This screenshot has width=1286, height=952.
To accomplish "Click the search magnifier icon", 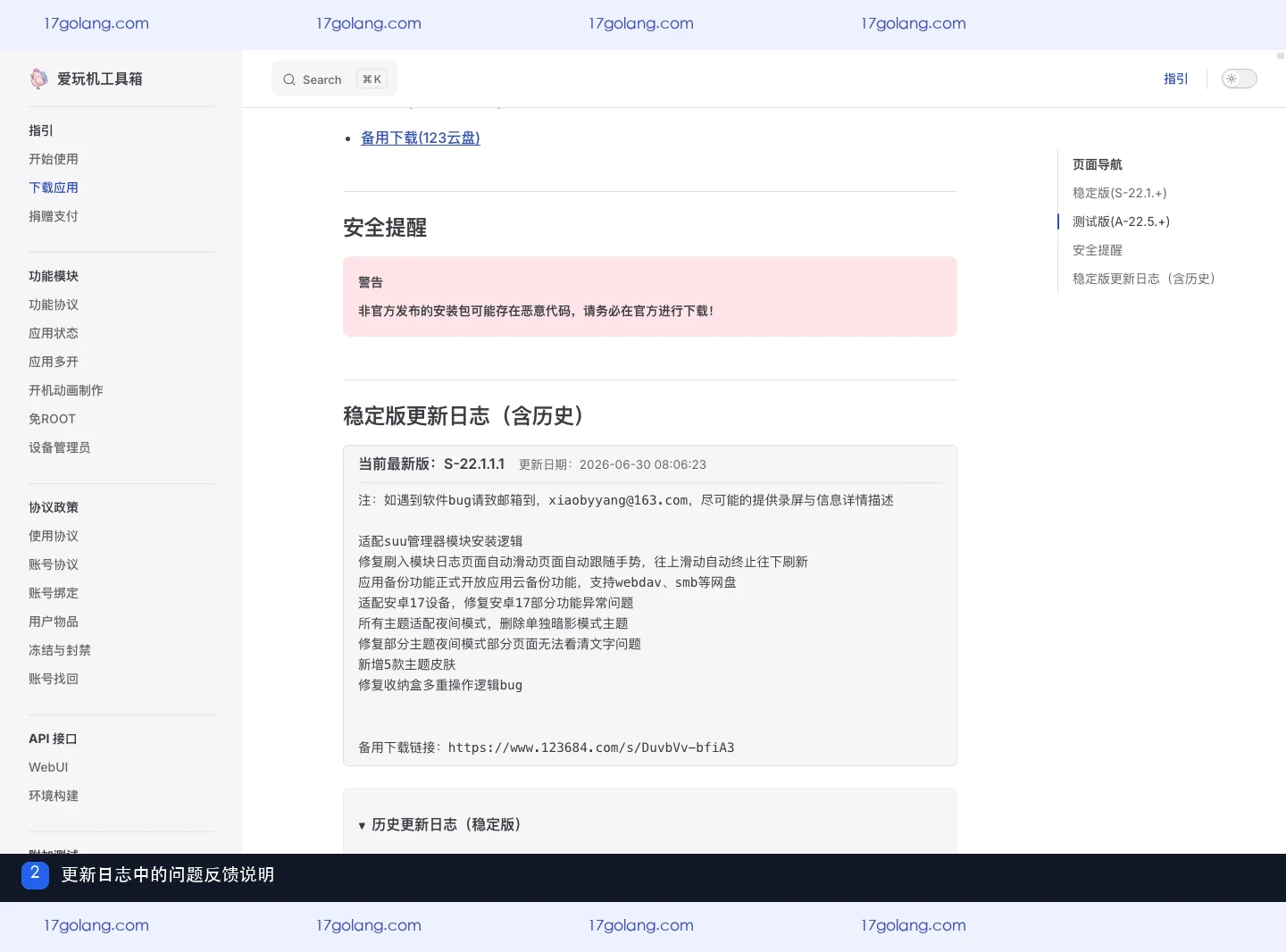I will coord(289,79).
